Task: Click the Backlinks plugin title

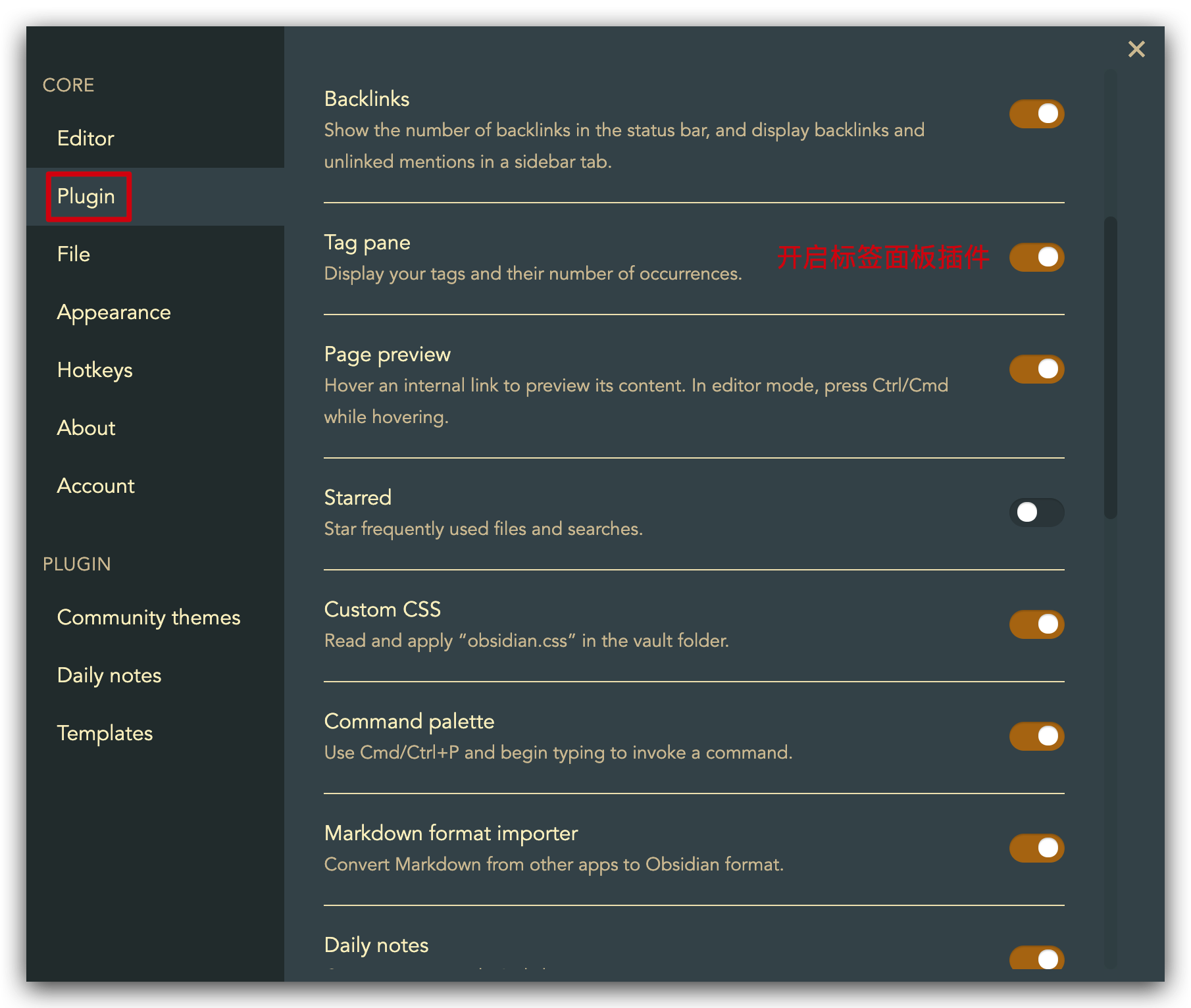Action: pyautogui.click(x=367, y=99)
